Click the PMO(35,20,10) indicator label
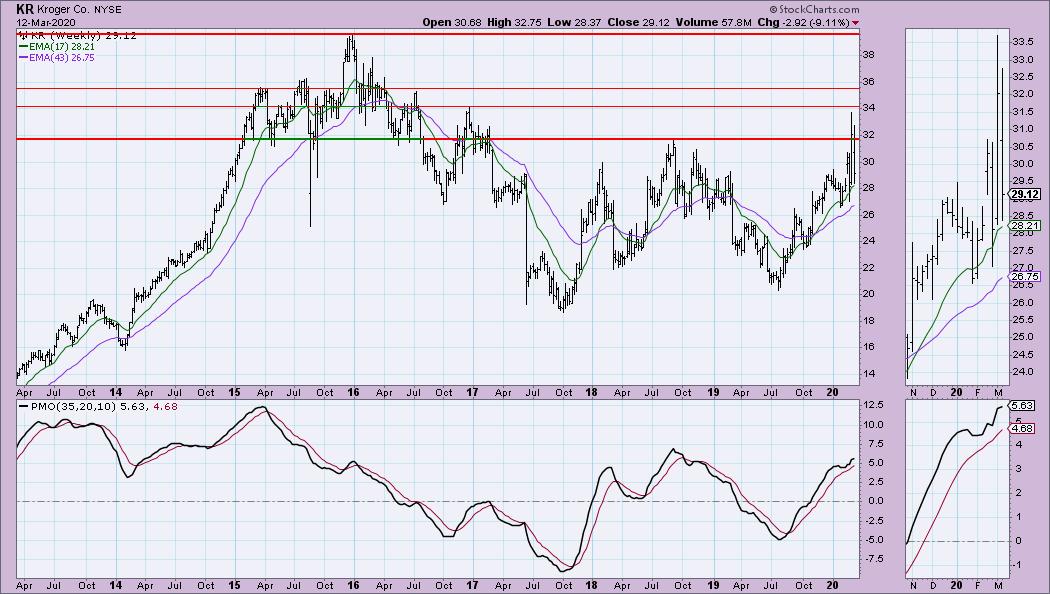Viewport: 1050px width, 594px height. tap(74, 406)
